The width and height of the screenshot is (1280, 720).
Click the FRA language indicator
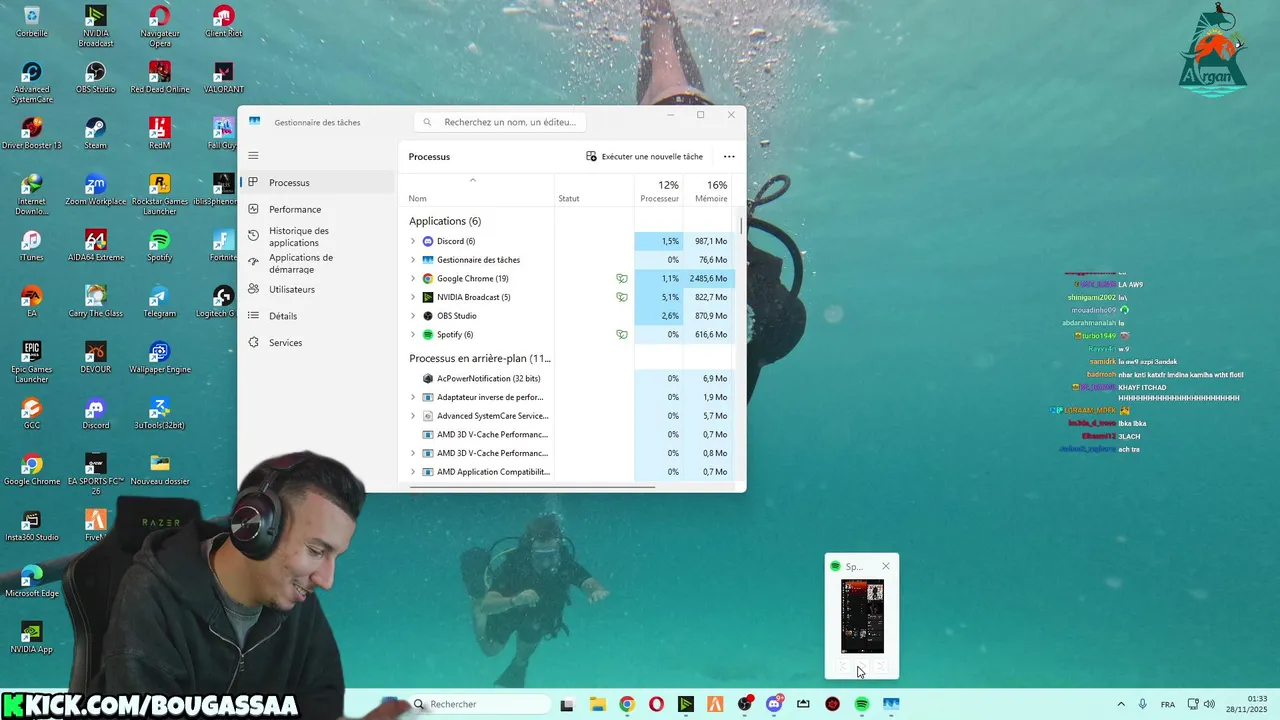click(1167, 704)
